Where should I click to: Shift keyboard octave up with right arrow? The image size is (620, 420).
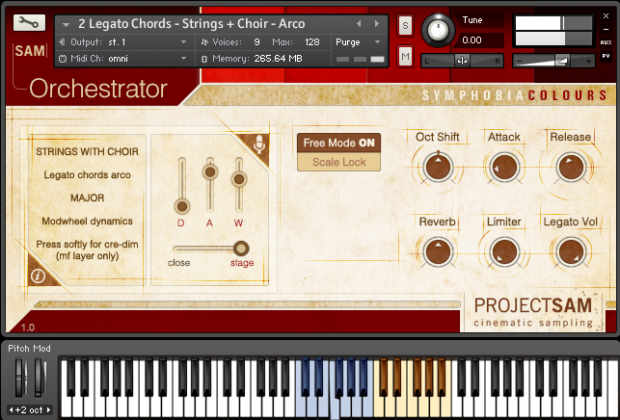[x=48, y=410]
